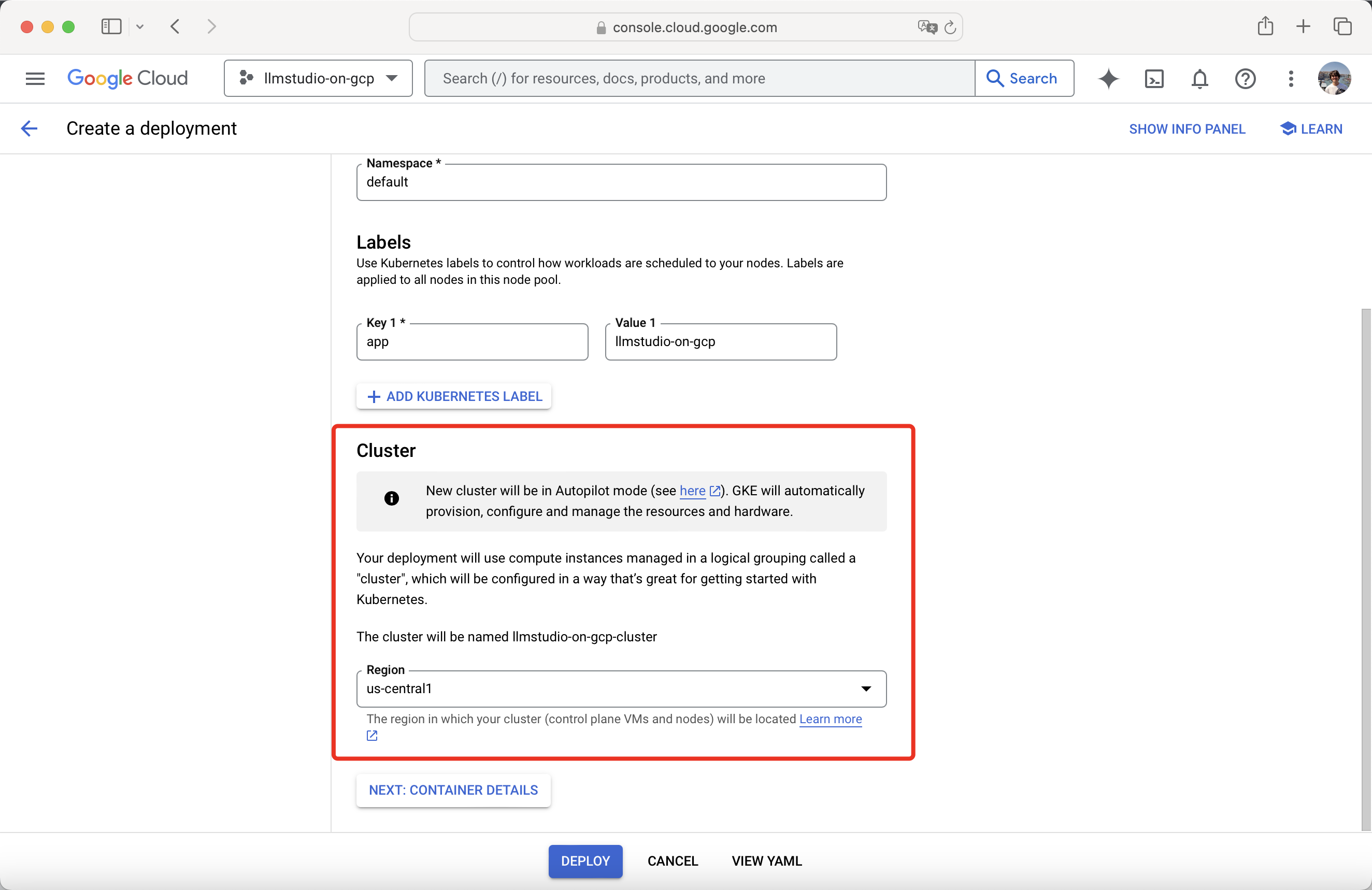Click Safari's share icon
Viewport: 1372px width, 890px height.
click(x=1265, y=26)
